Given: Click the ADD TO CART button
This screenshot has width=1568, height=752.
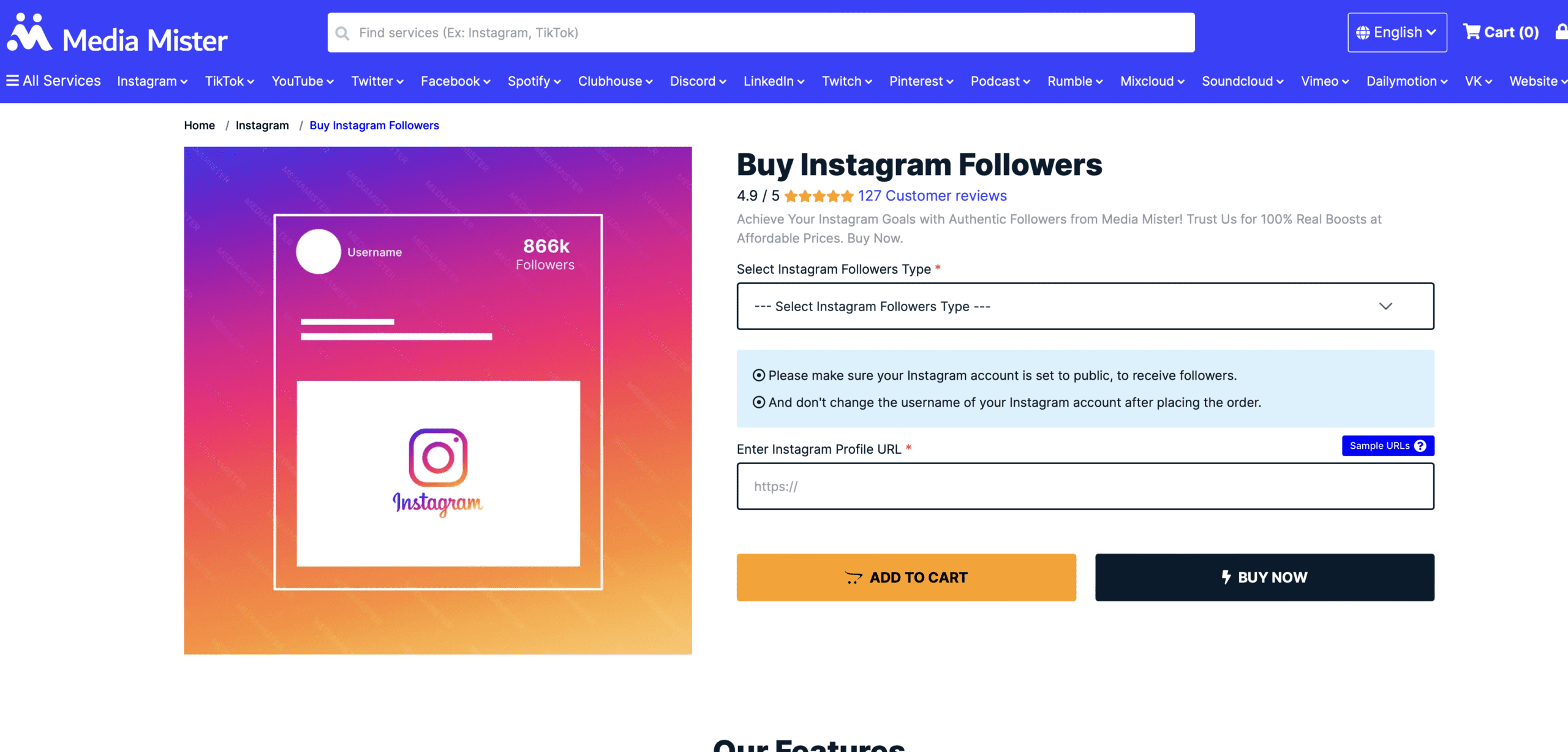Looking at the screenshot, I should click(906, 577).
